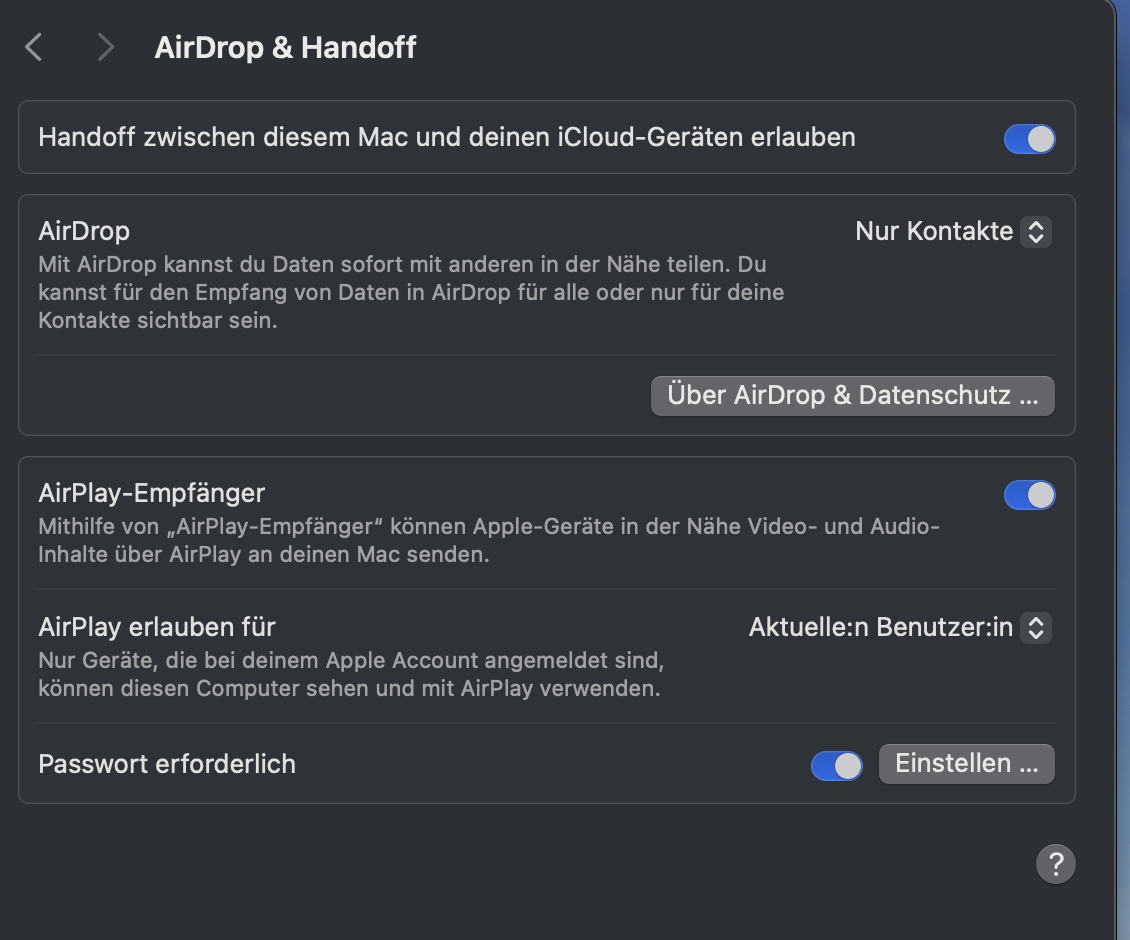Go back using the left chevron arrow
Screen dimensions: 1130x940
click(x=34, y=47)
